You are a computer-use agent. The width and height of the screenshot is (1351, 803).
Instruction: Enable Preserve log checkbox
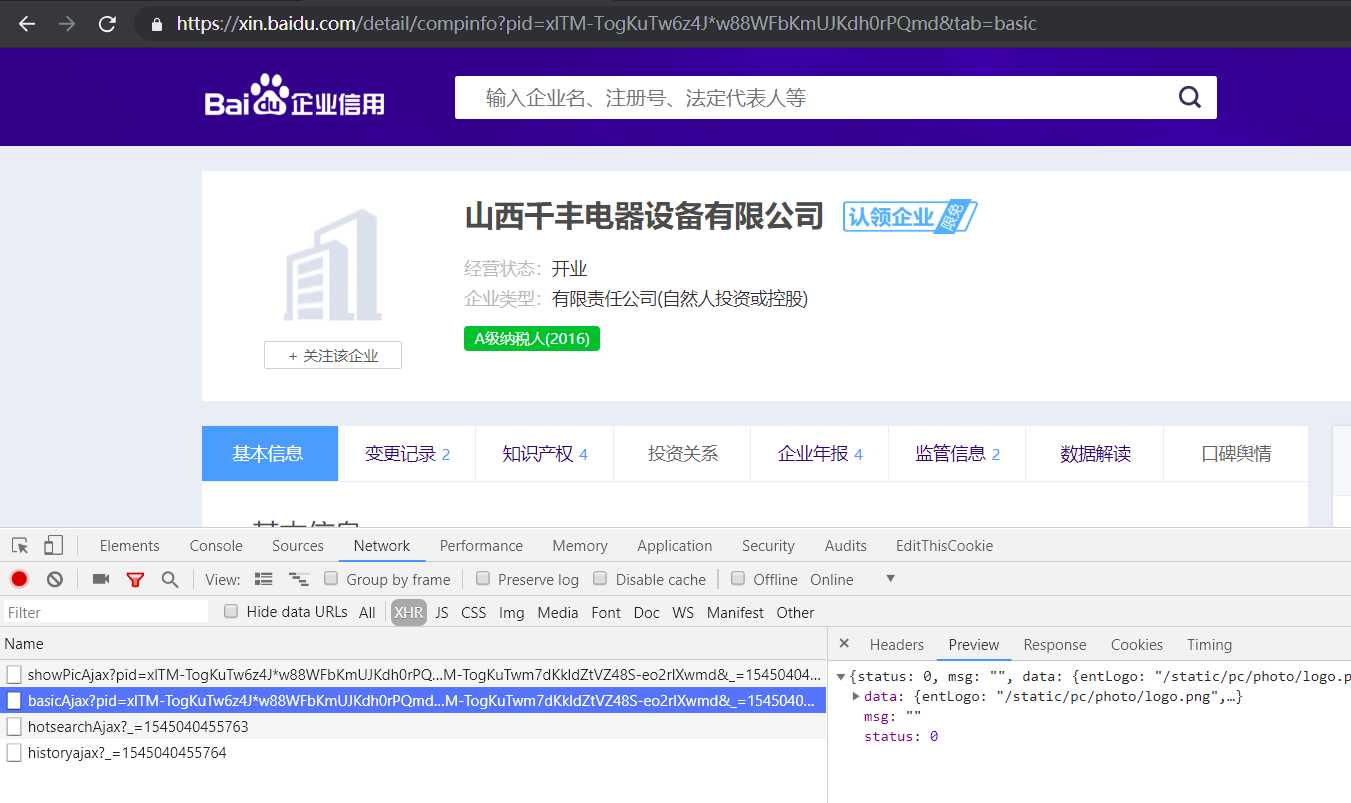(x=482, y=578)
